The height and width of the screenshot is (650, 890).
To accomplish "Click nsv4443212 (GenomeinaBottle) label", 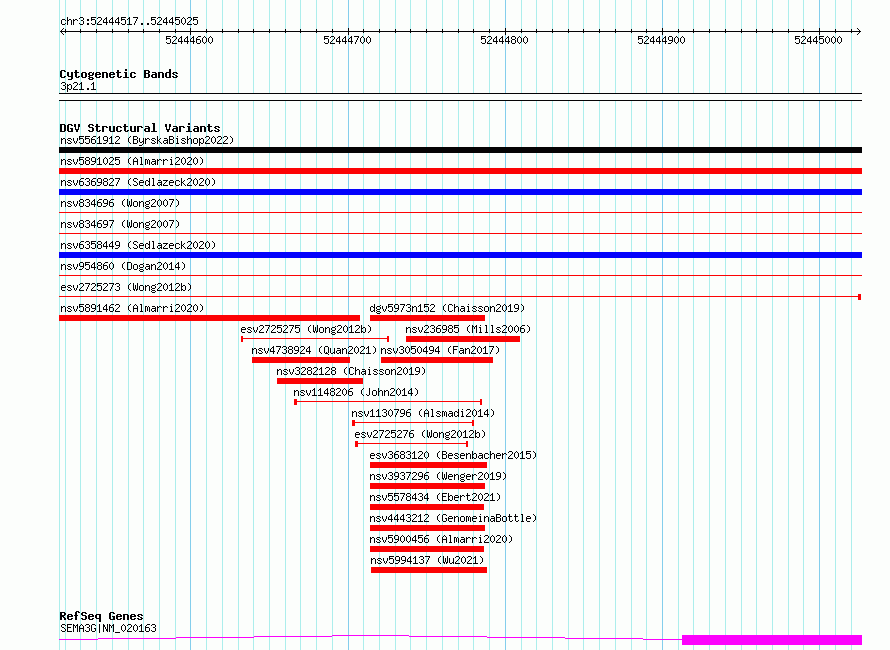I will tap(453, 518).
